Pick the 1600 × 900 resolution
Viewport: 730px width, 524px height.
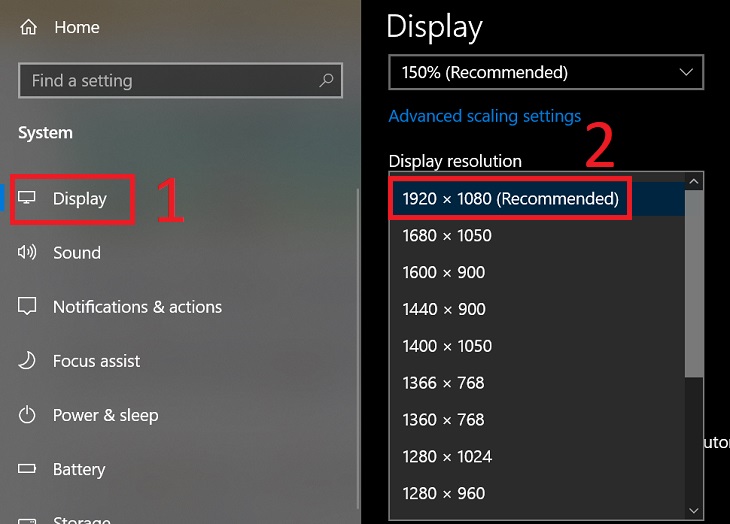(x=443, y=272)
